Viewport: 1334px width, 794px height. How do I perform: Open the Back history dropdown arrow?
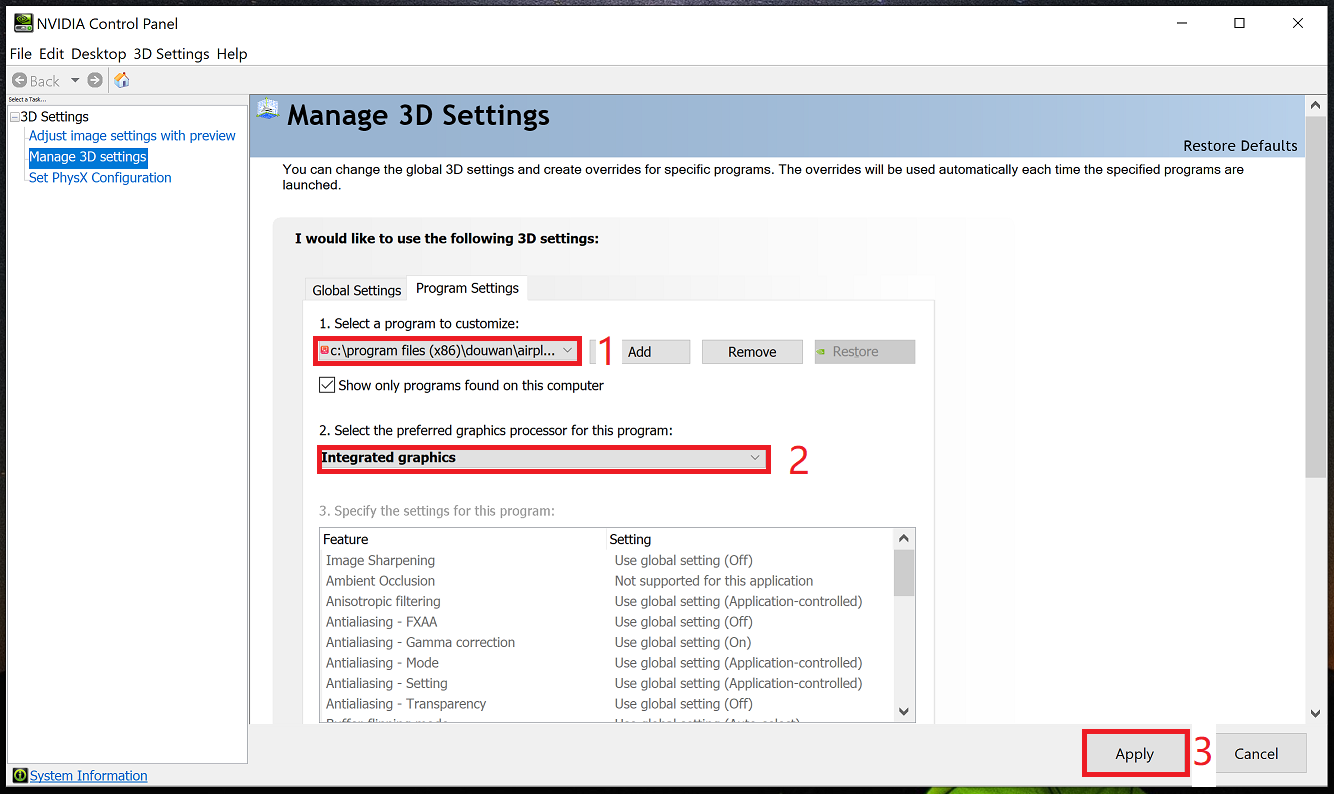tap(74, 80)
